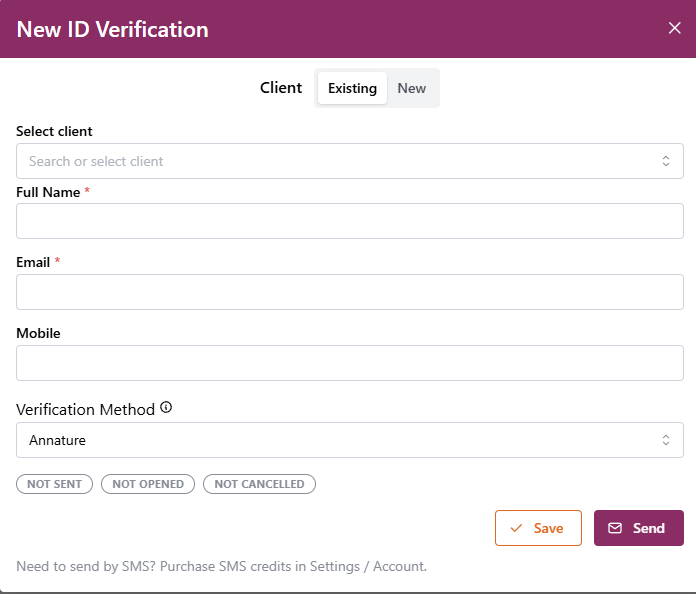The width and height of the screenshot is (696, 594).
Task: Switch client type to Existing
Action: pos(352,88)
